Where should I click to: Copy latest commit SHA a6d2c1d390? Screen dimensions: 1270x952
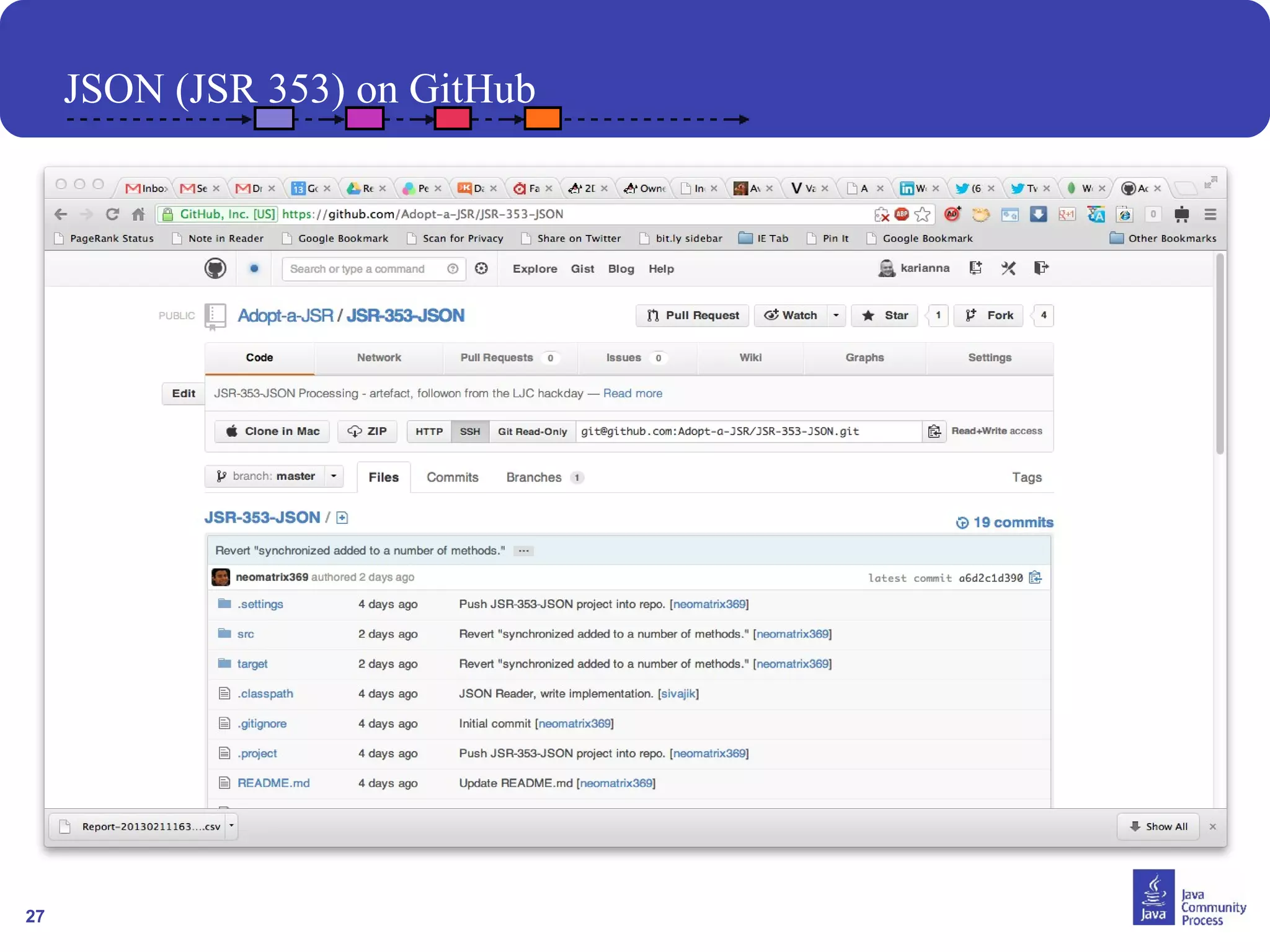pyautogui.click(x=1035, y=578)
